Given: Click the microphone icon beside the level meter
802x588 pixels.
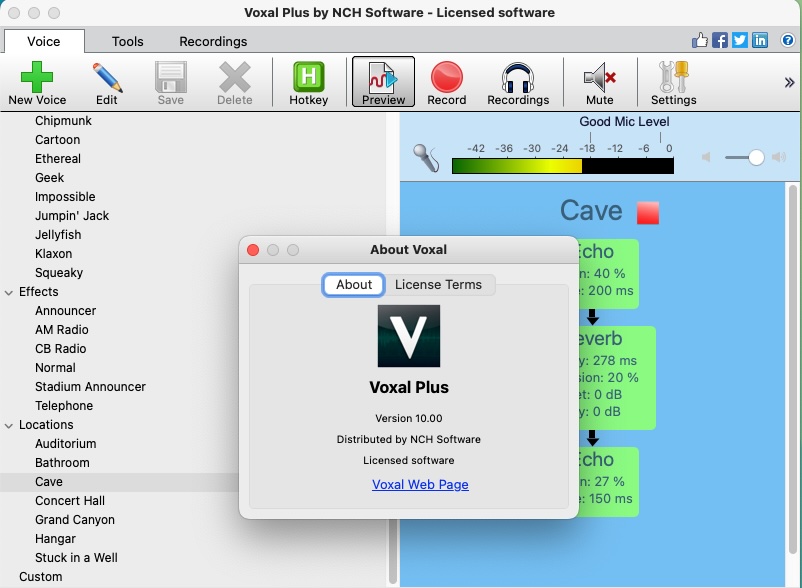Looking at the screenshot, I should (x=427, y=157).
